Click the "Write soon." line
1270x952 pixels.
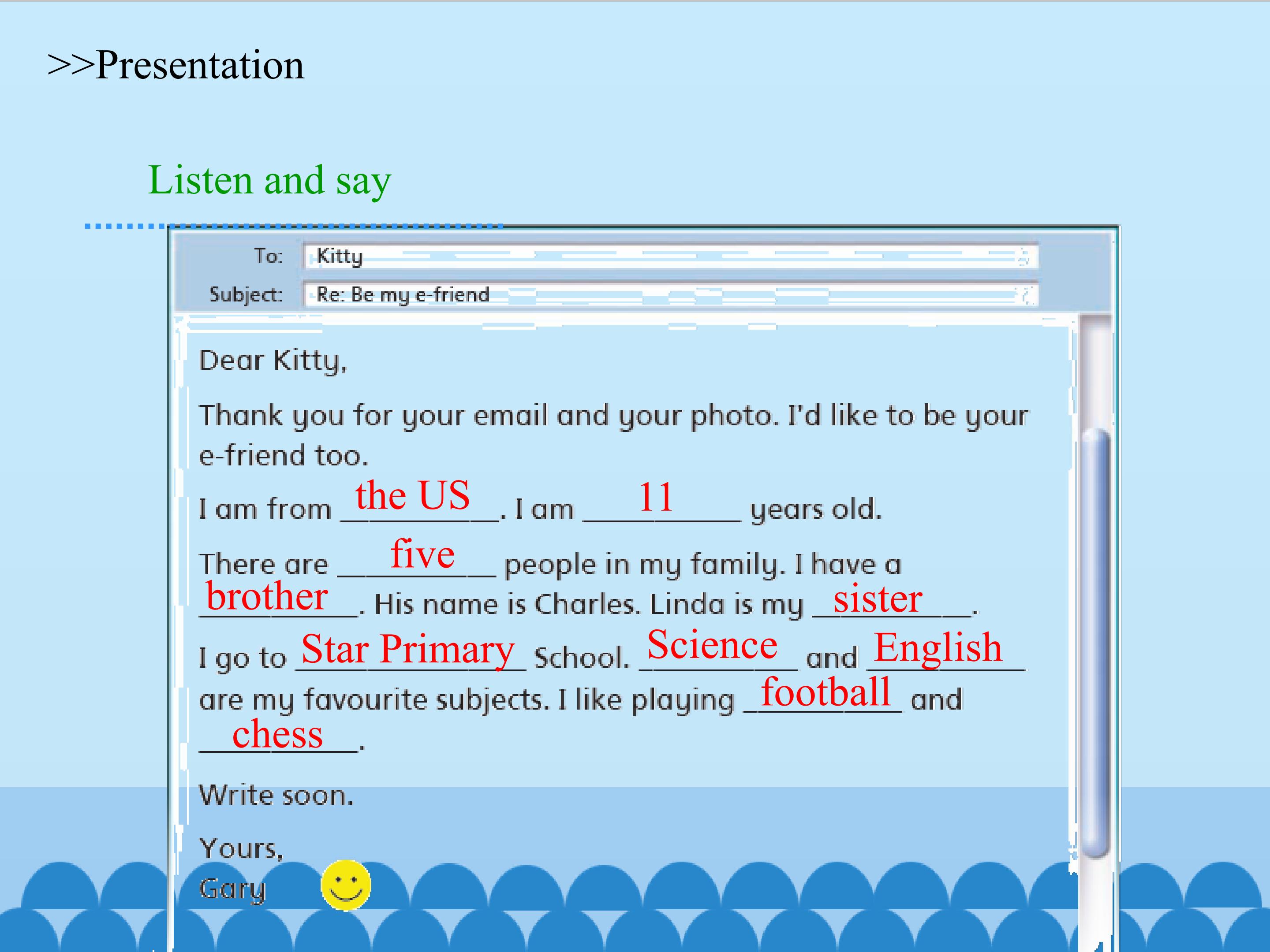pos(276,796)
